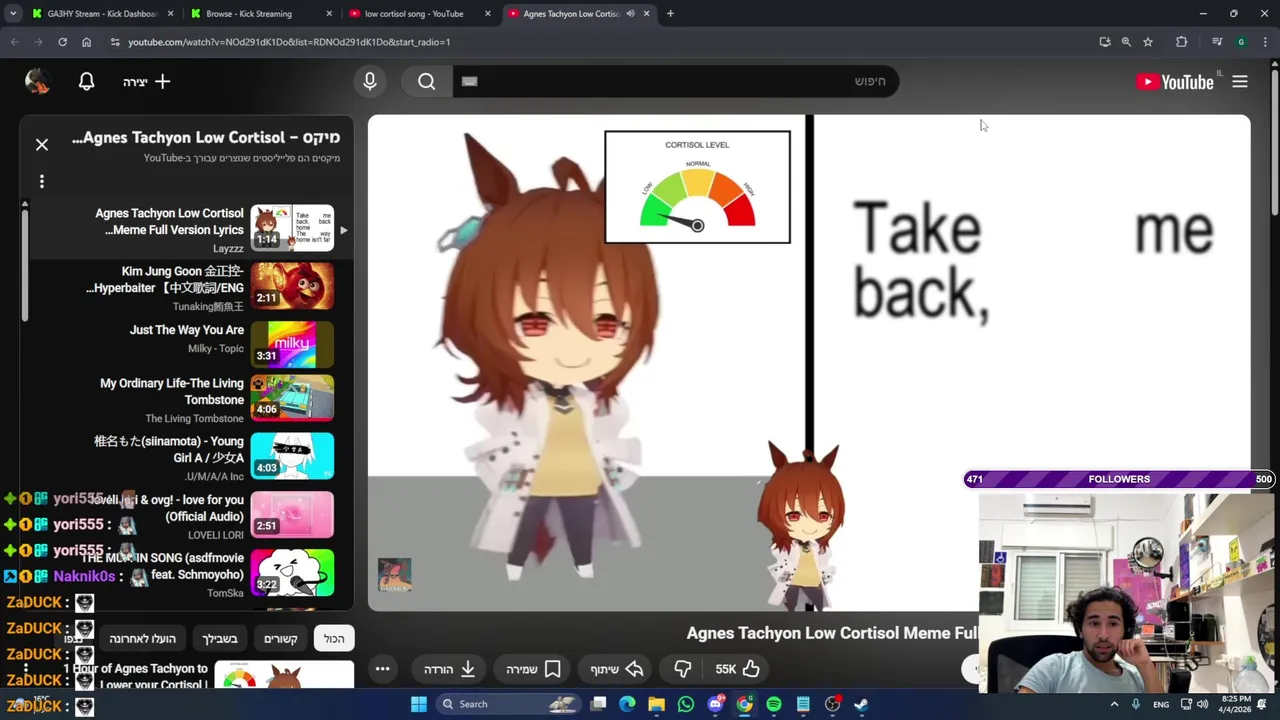Image resolution: width=1280 pixels, height=720 pixels.
Task: Reload the page
Action: pos(62,42)
